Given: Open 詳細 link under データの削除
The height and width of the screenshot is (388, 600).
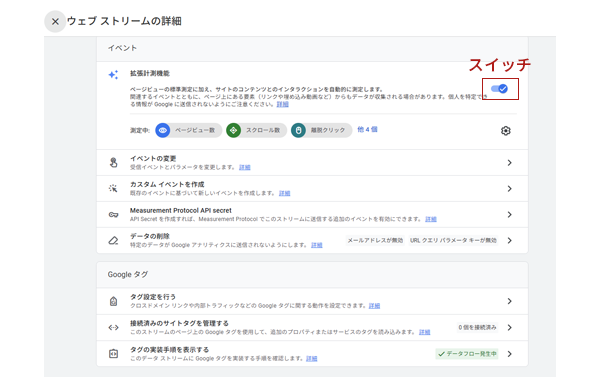Looking at the screenshot, I should [x=316, y=245].
